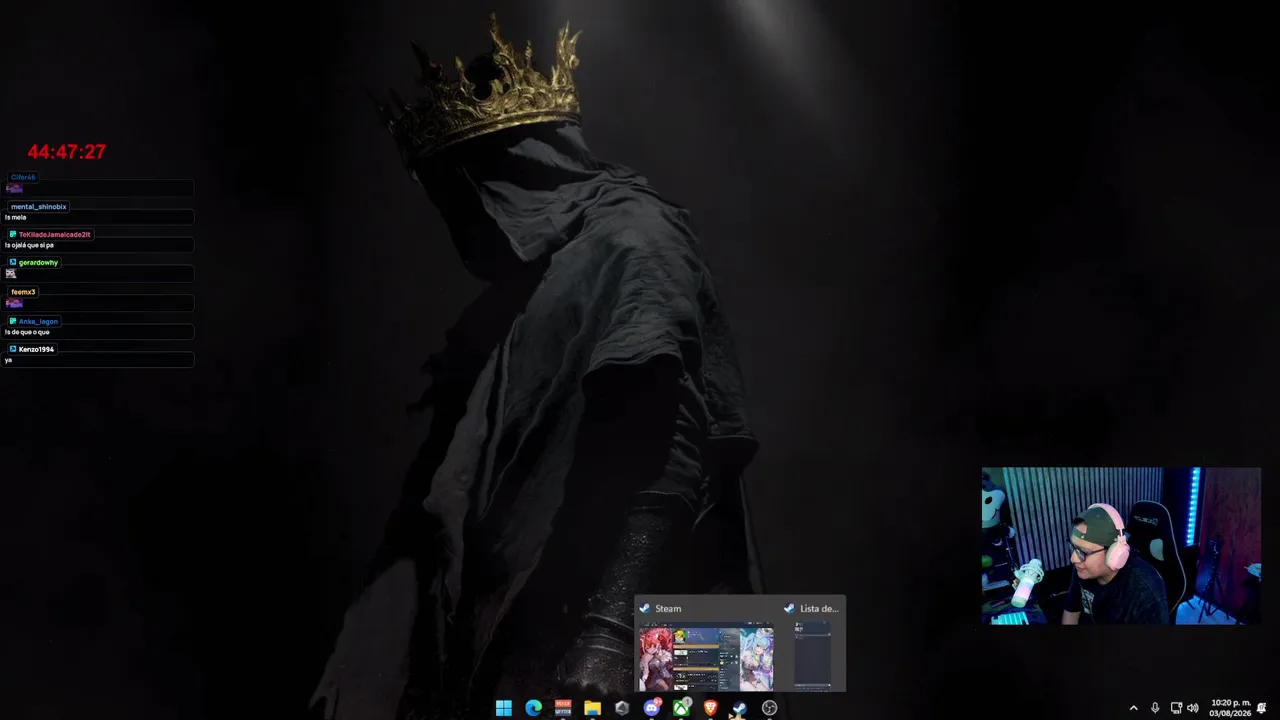Open the network status tray icon
The height and width of the screenshot is (720, 1280).
click(1176, 708)
